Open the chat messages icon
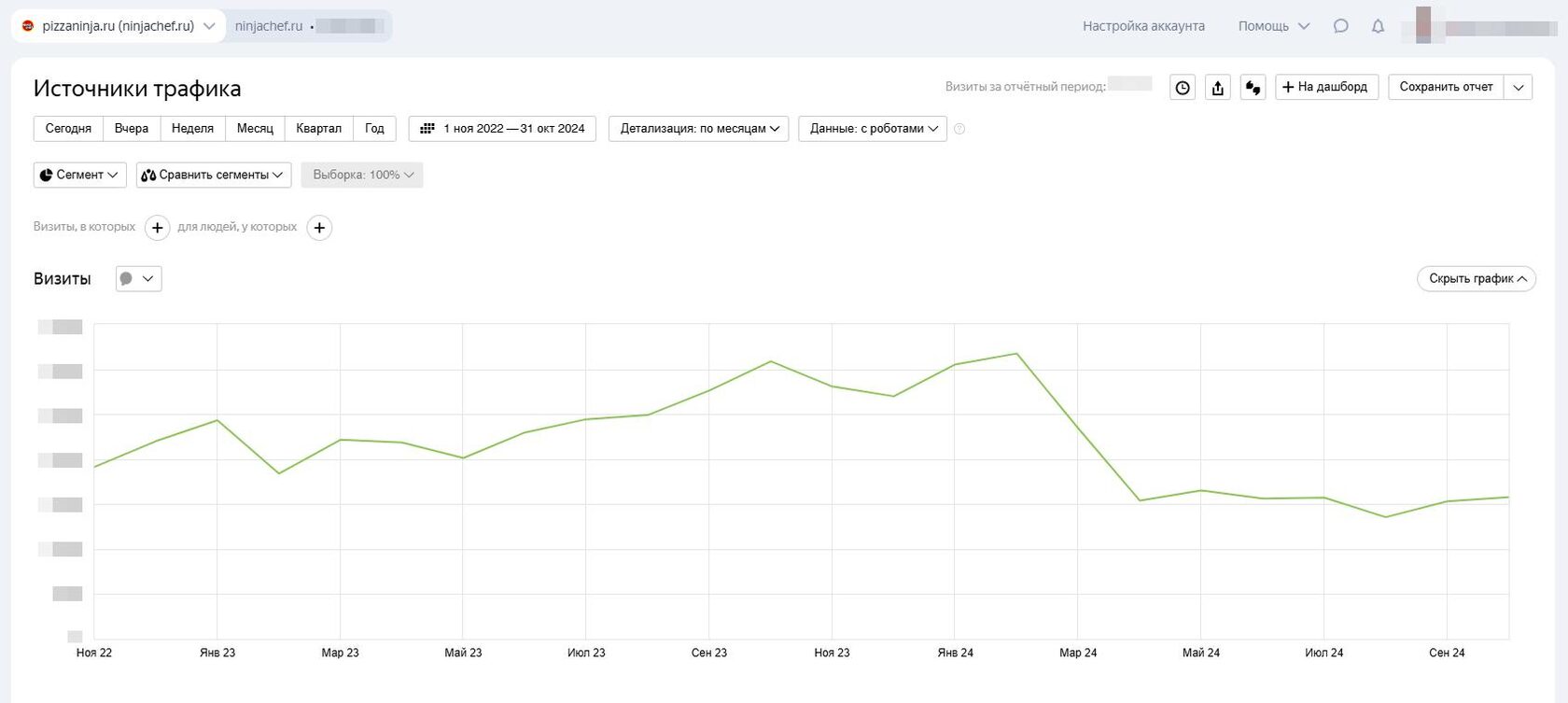Viewport: 1568px width, 703px height. coord(1341,26)
